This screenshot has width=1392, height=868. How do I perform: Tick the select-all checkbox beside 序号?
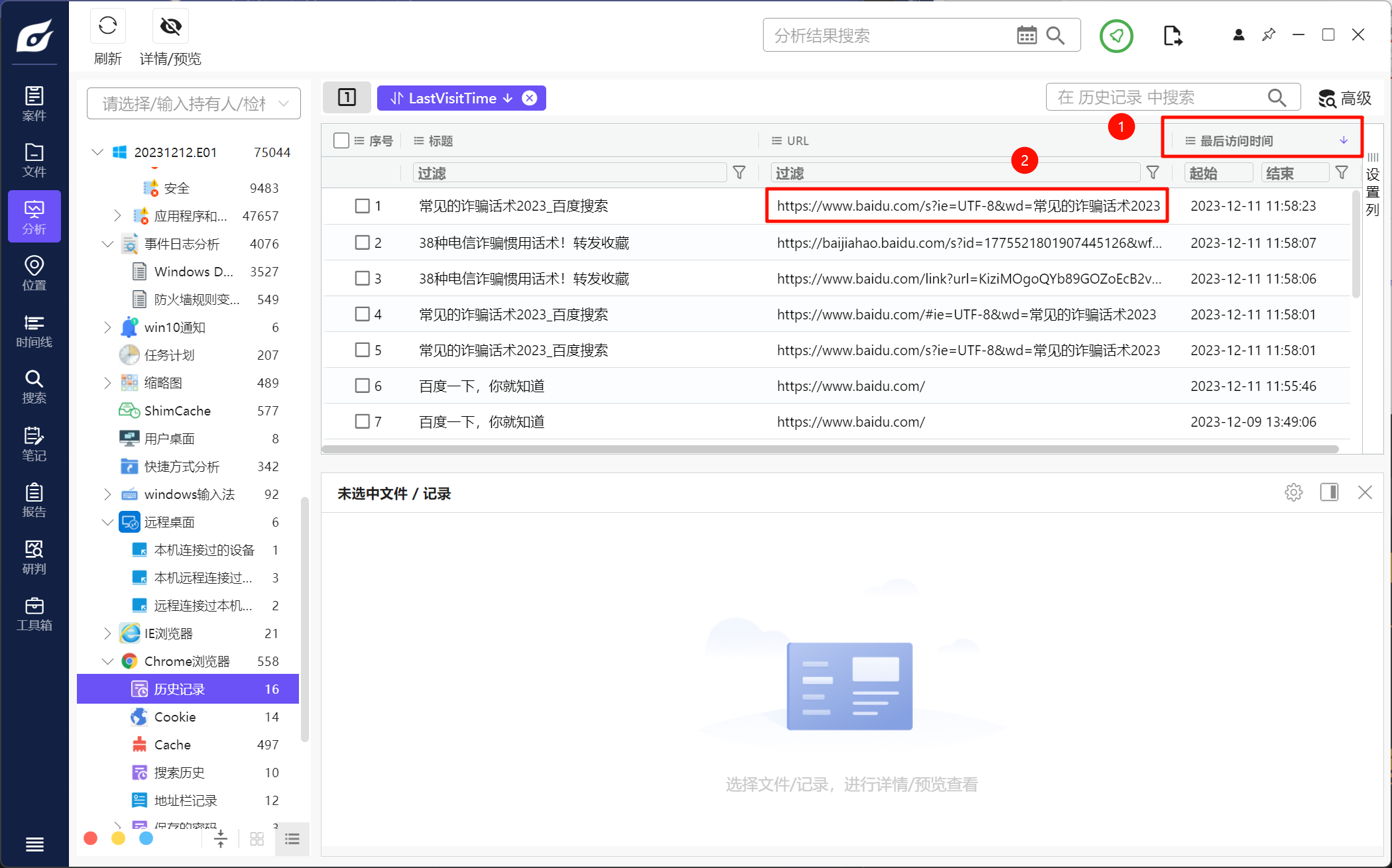pos(341,140)
